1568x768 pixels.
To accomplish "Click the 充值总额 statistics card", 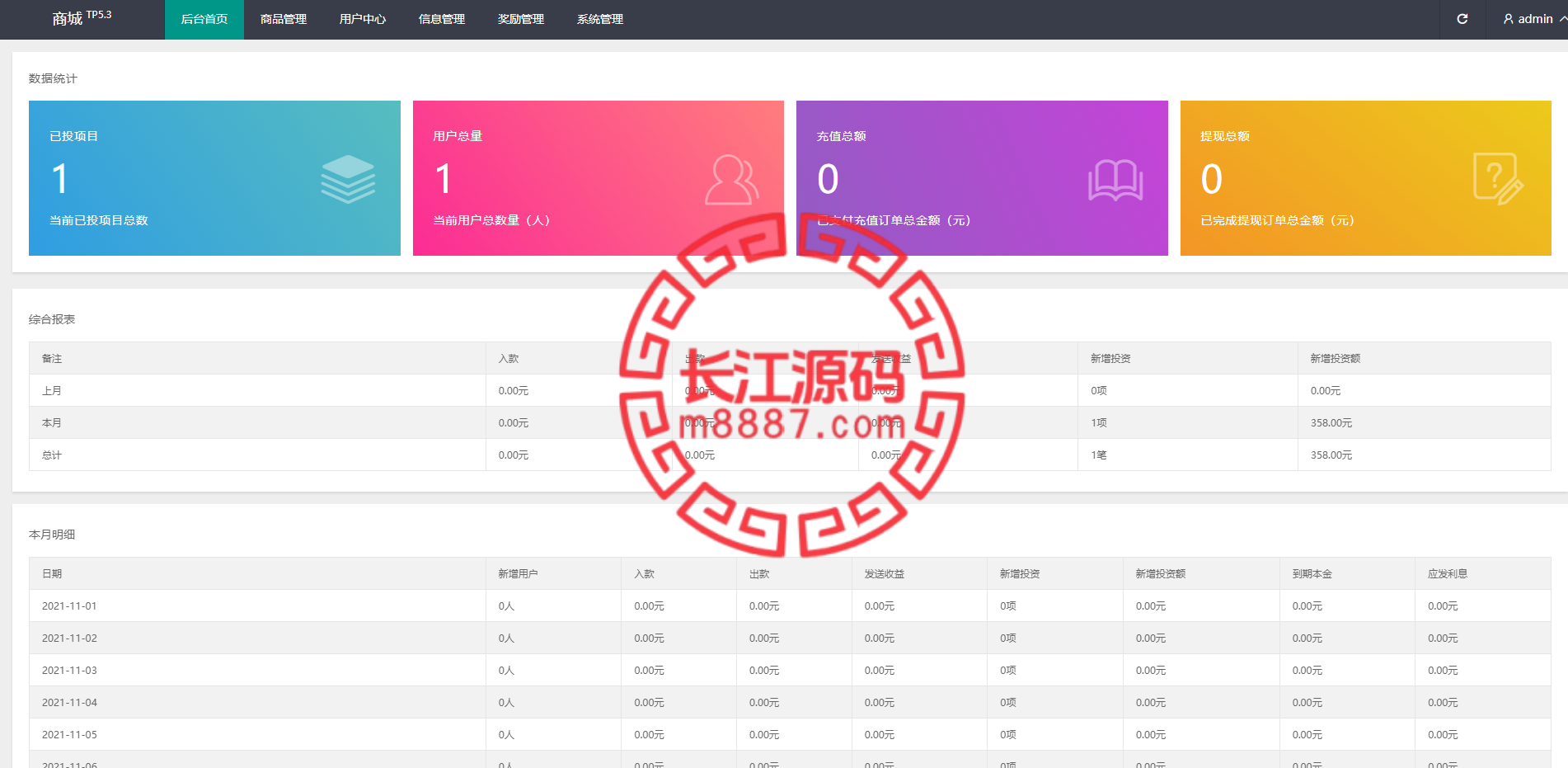I will click(982, 178).
